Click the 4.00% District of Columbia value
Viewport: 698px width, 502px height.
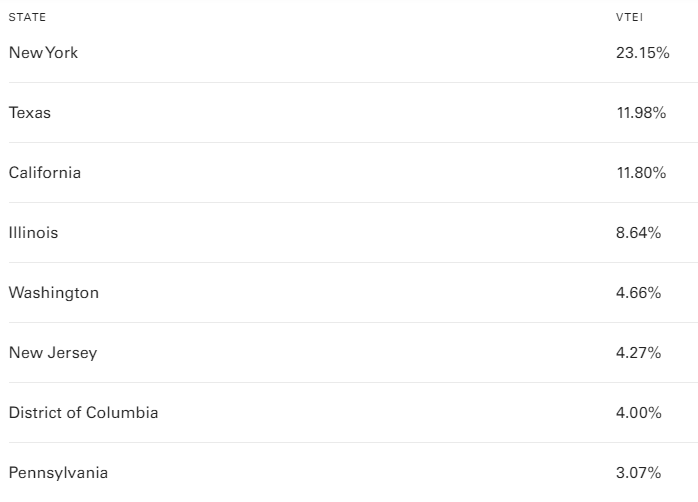(x=639, y=412)
